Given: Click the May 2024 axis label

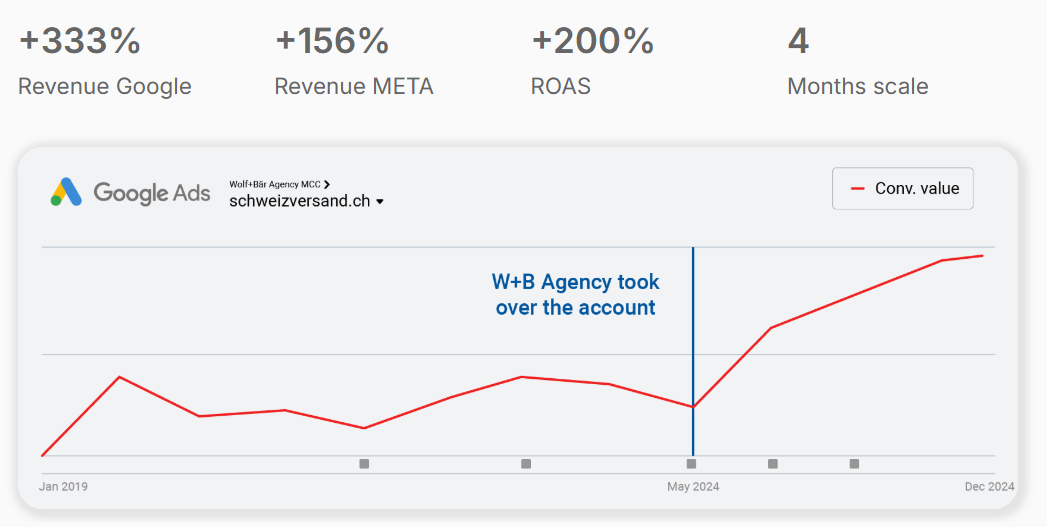Looking at the screenshot, I should click(x=693, y=486).
